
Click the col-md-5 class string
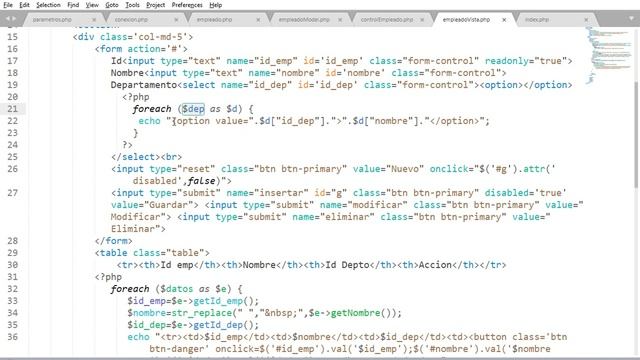tap(160, 37)
